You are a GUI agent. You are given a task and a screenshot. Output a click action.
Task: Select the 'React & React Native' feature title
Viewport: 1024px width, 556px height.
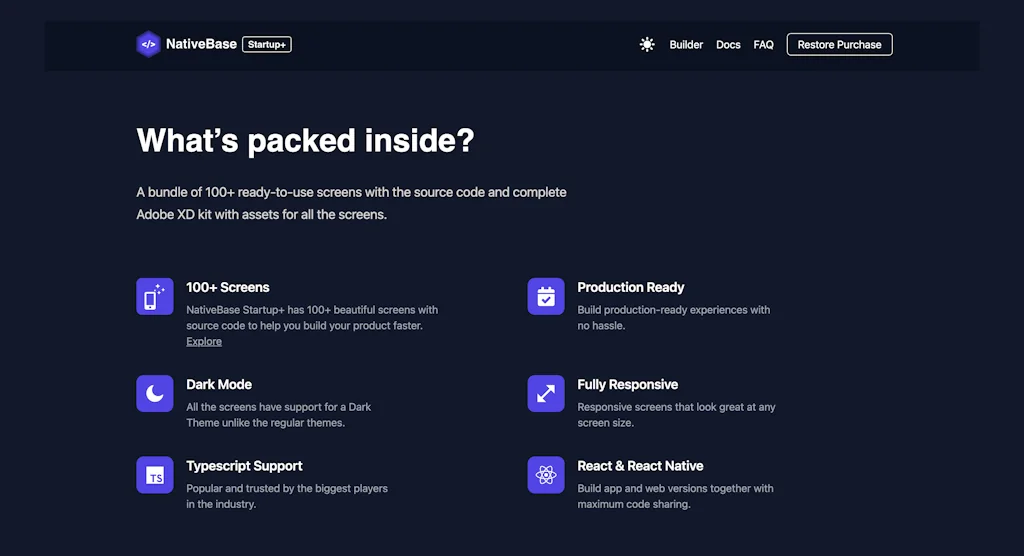point(640,466)
